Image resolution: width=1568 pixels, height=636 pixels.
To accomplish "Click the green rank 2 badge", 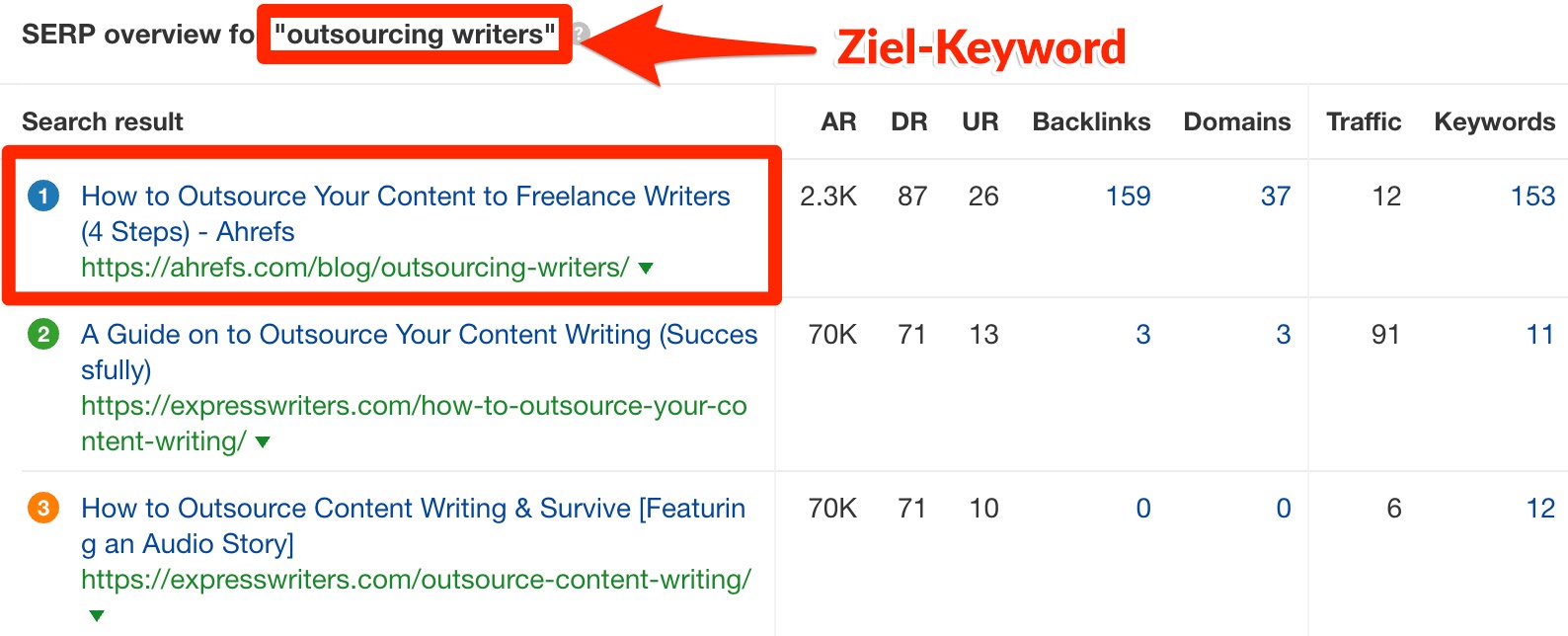I will tap(43, 334).
